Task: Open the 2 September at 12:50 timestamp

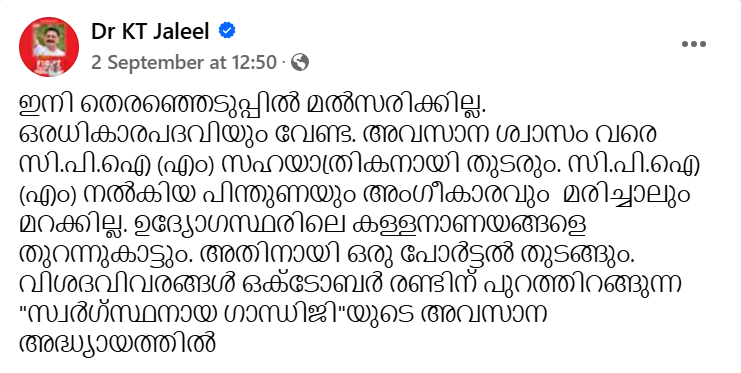Action: (183, 62)
